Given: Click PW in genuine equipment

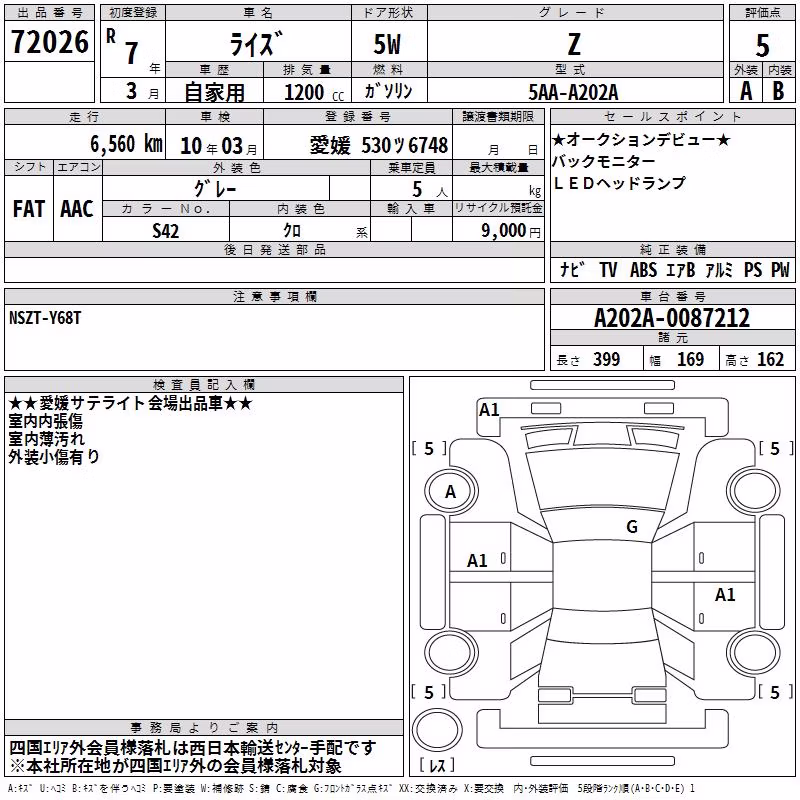Looking at the screenshot, I should (x=780, y=269).
